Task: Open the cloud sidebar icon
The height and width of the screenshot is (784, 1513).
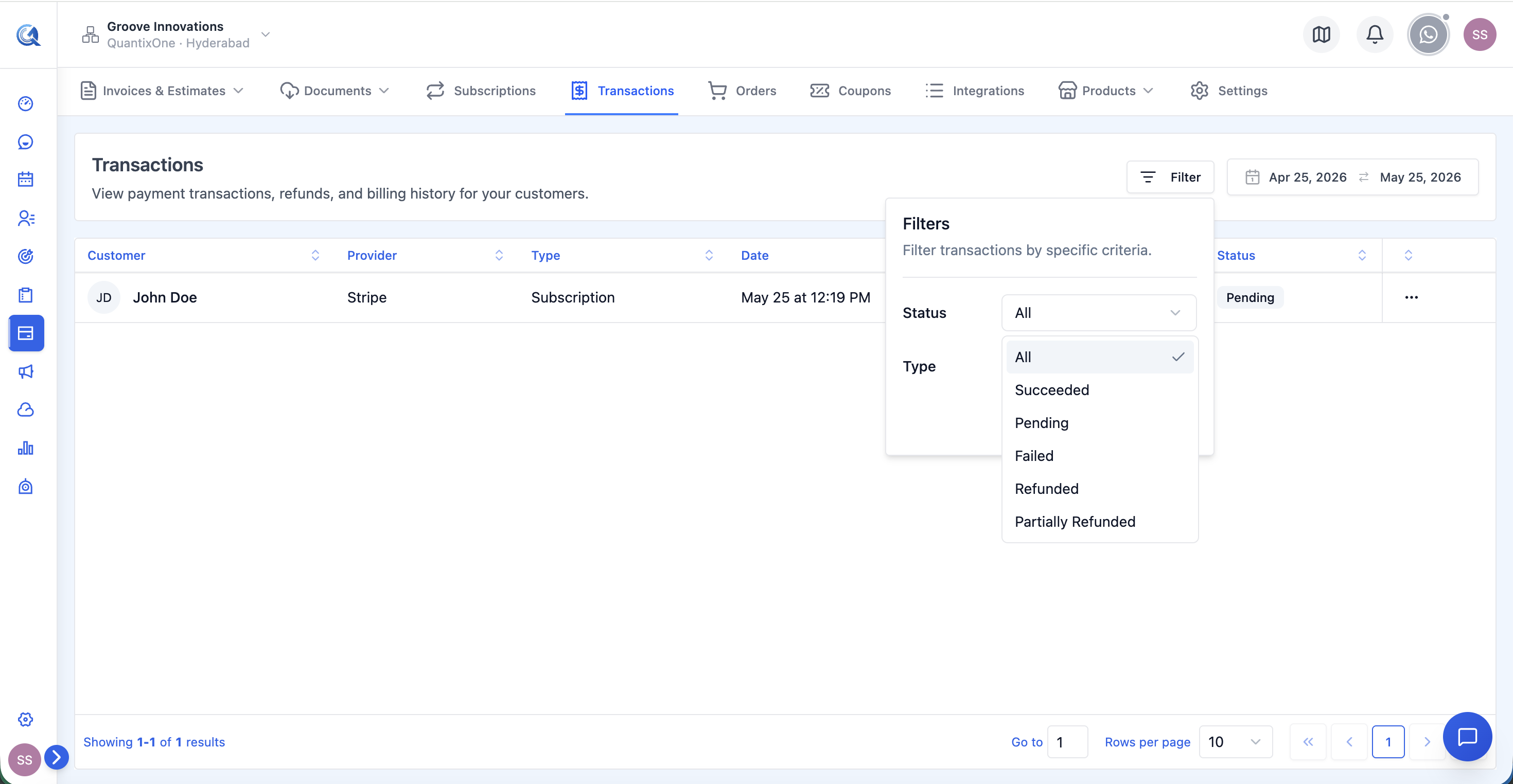Action: 25,410
